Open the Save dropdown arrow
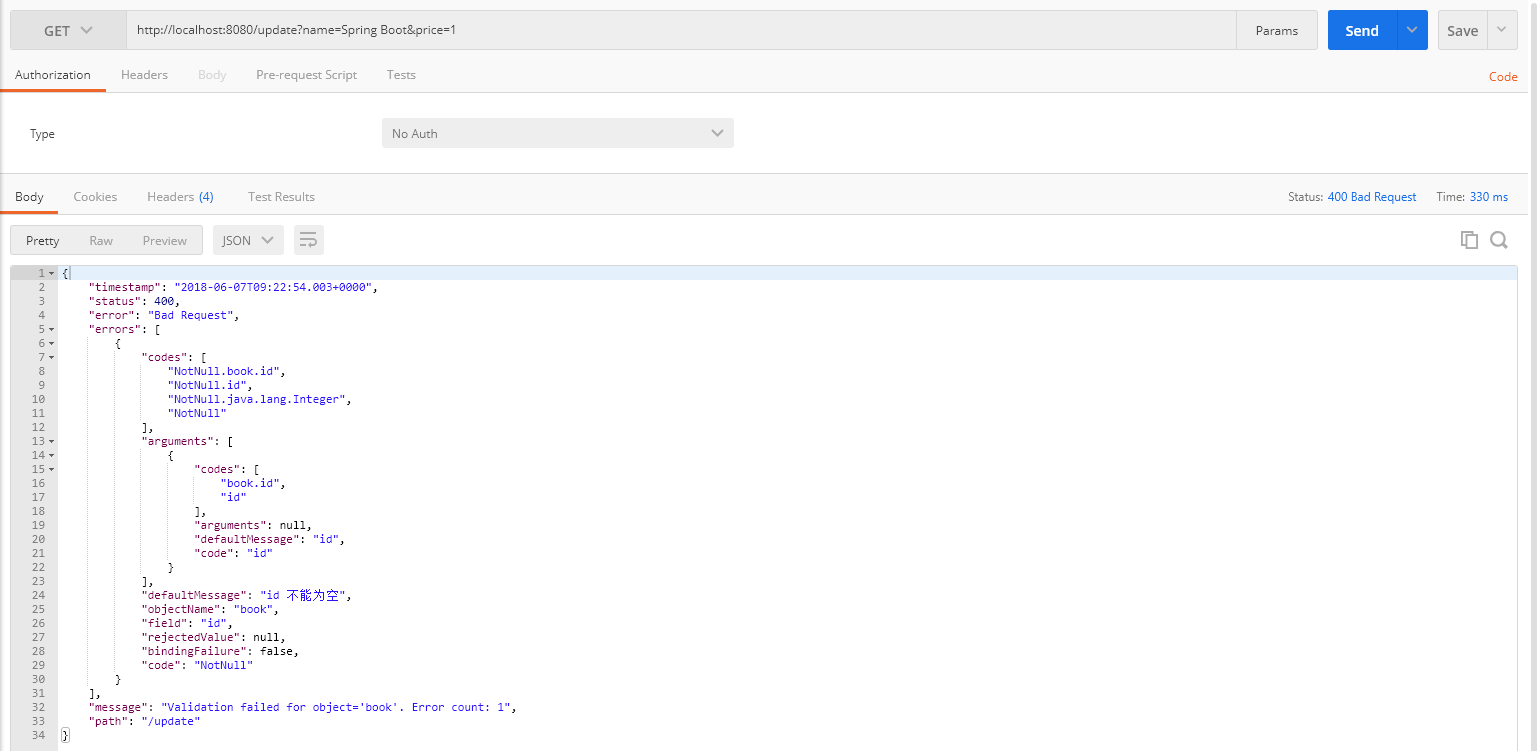1540x751 pixels. (1501, 31)
